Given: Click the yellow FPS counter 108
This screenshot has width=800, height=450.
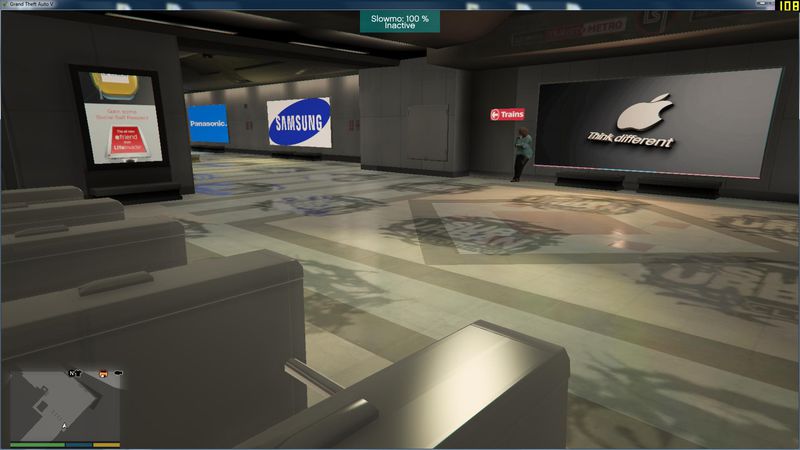Looking at the screenshot, I should (788, 6).
